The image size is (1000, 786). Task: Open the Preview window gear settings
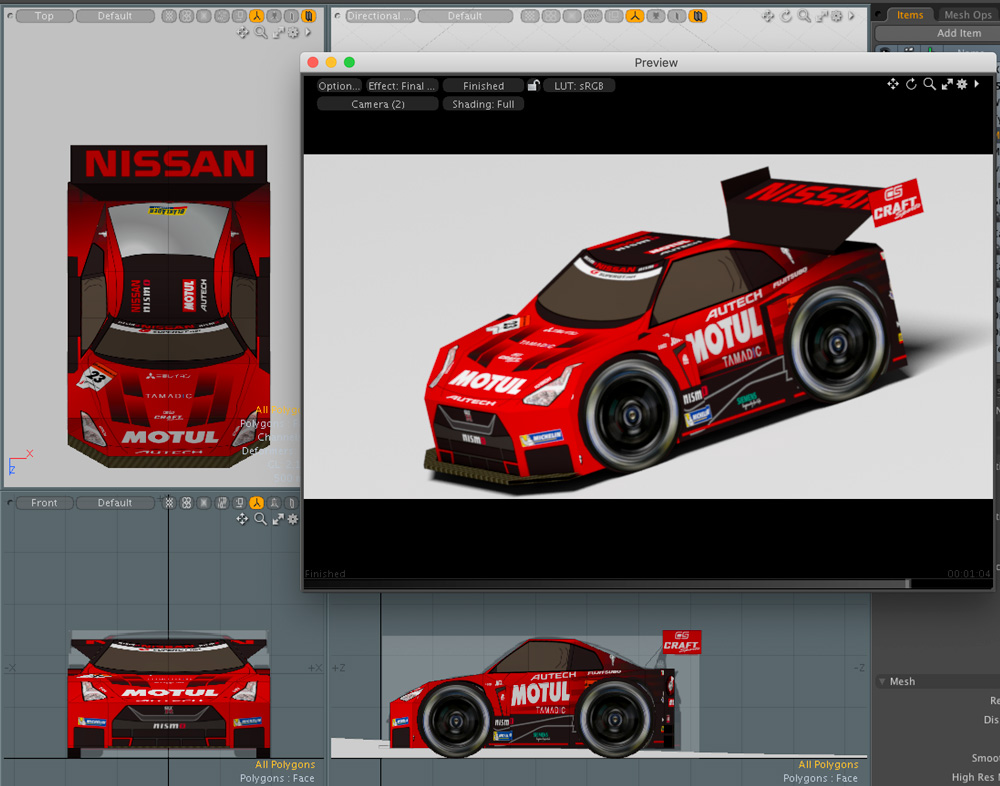962,84
